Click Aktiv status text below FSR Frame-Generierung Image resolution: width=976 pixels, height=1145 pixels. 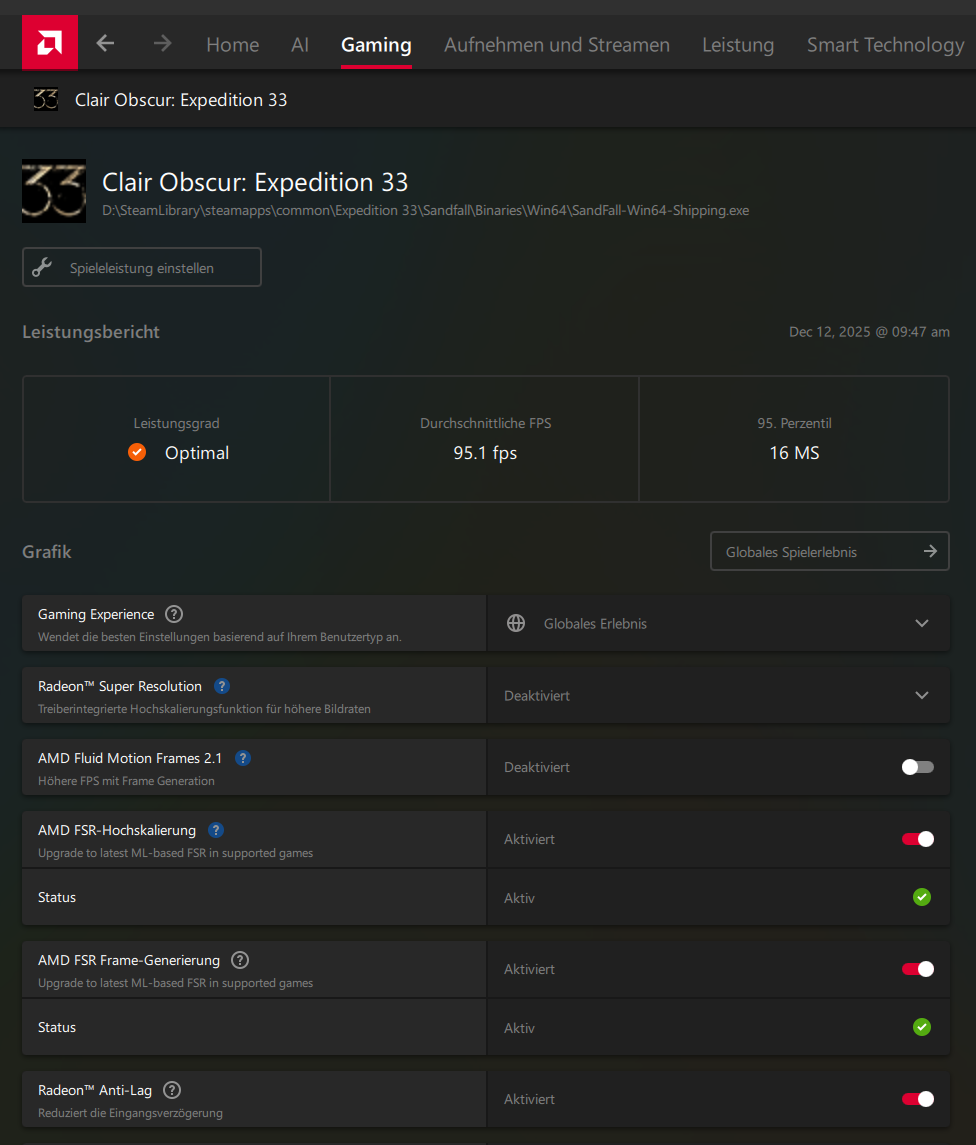coord(519,1027)
